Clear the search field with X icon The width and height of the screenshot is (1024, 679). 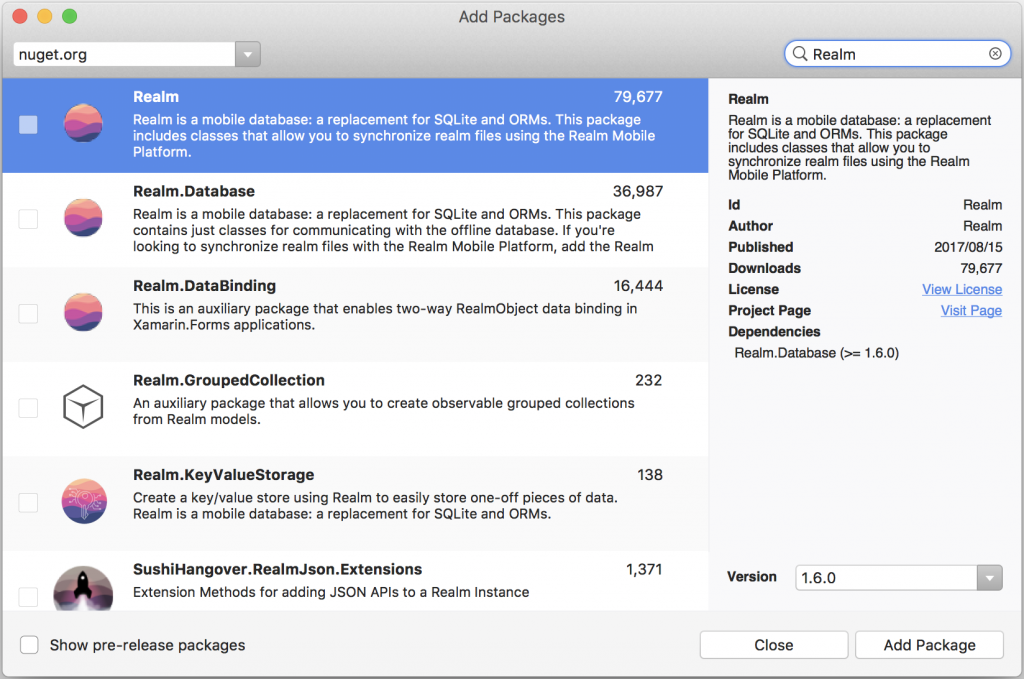(995, 54)
